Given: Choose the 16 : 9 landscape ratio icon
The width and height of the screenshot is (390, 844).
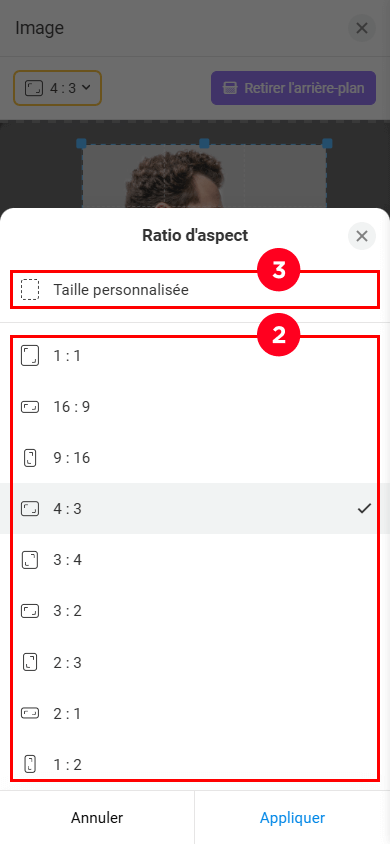Looking at the screenshot, I should point(30,407).
